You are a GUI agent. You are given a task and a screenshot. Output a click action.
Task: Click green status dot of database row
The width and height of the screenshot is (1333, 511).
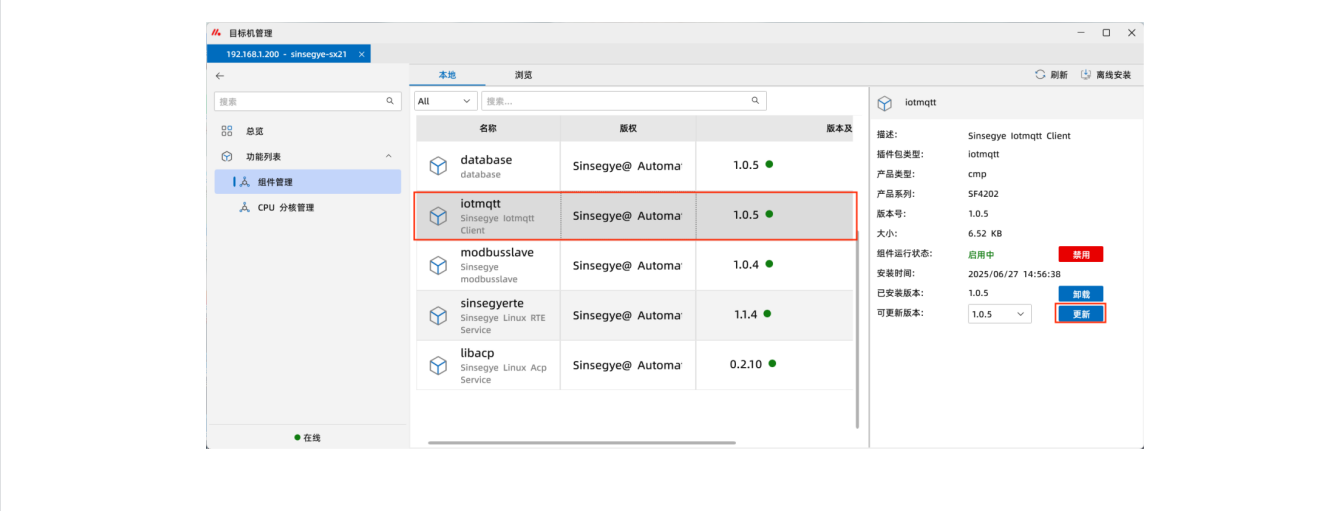(x=769, y=163)
